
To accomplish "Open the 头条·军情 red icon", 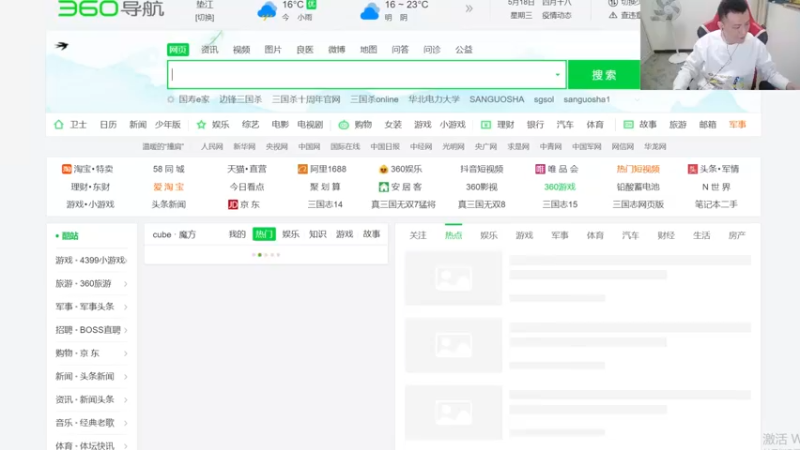I will pos(692,169).
